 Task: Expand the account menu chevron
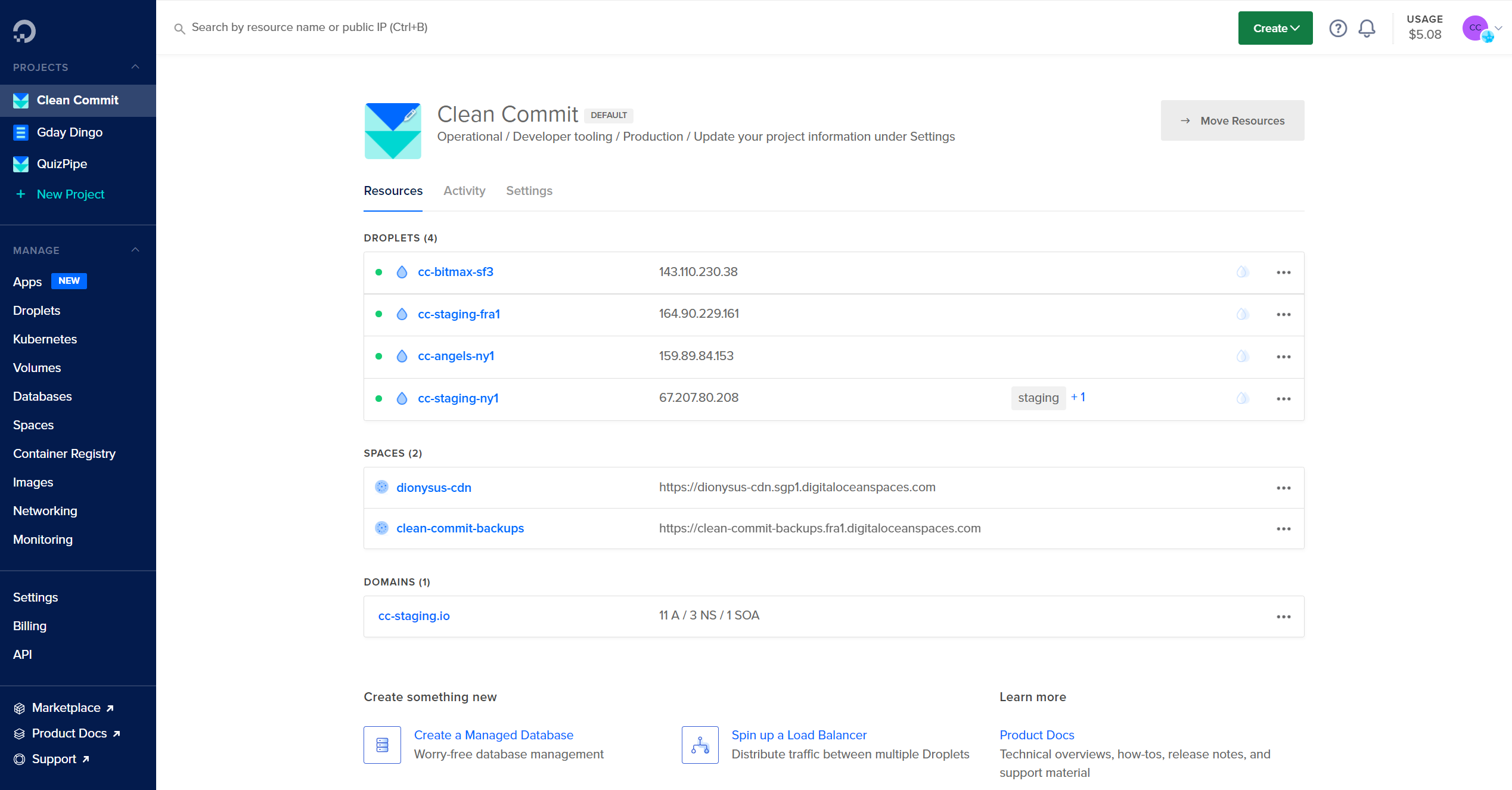(1498, 28)
